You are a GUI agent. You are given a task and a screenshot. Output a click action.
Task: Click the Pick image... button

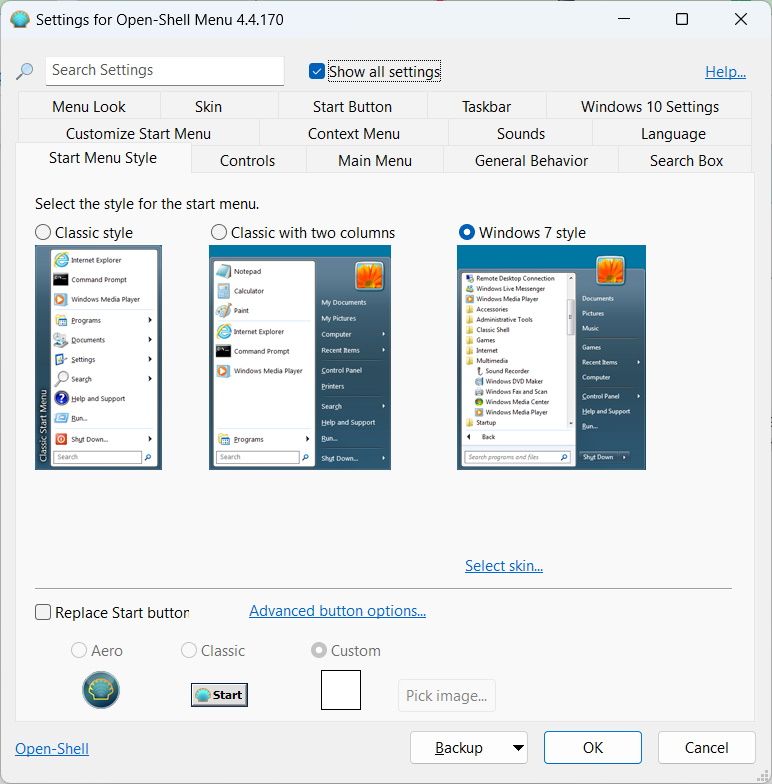446,696
